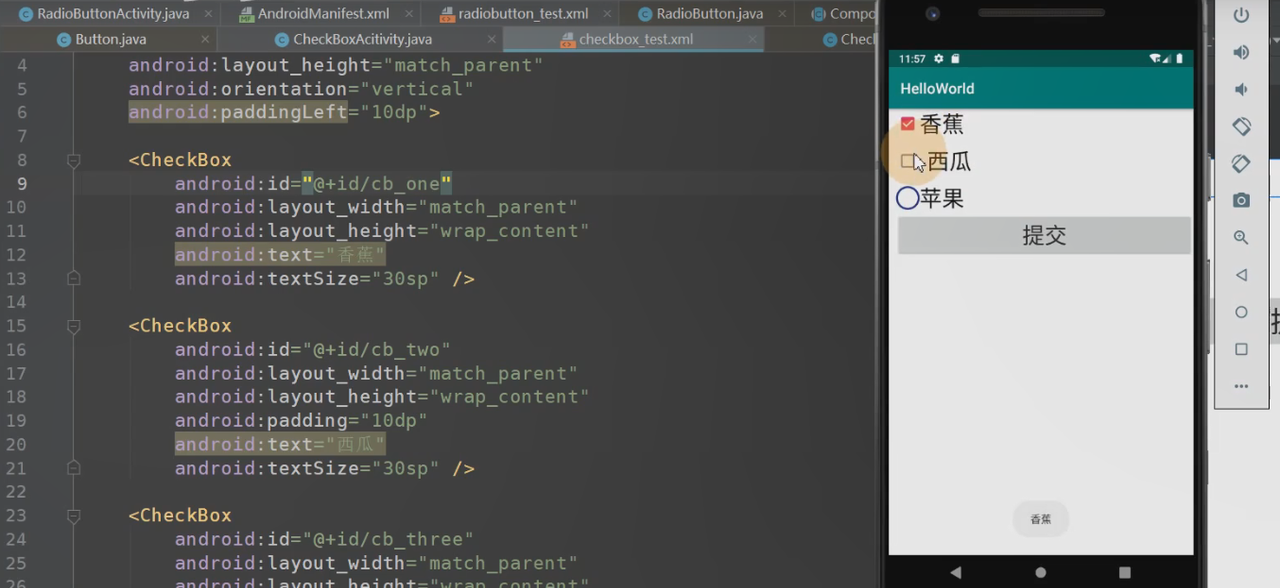Click the emulator volume up icon
Screen dimensions: 1280x588
pyautogui.click(x=1241, y=52)
